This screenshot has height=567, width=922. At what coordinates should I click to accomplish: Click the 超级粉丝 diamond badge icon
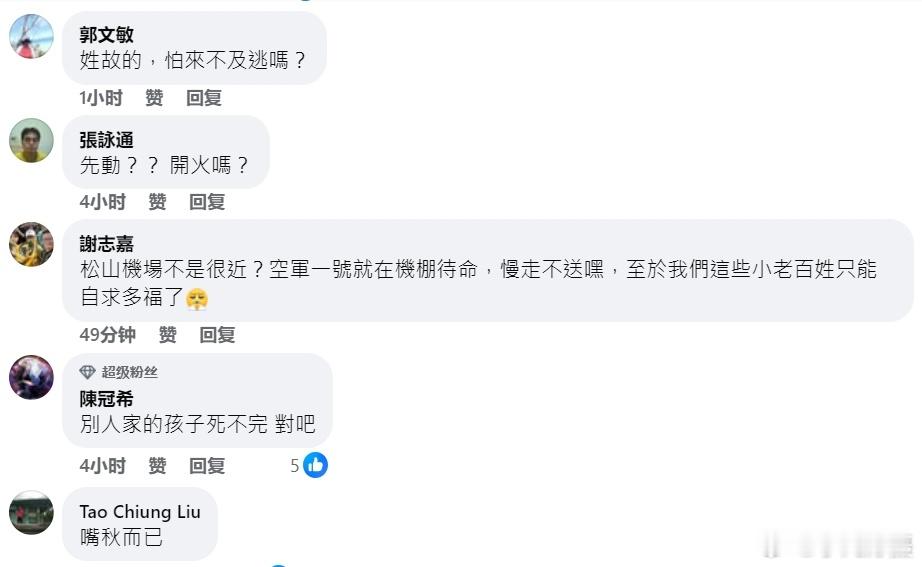coord(87,372)
